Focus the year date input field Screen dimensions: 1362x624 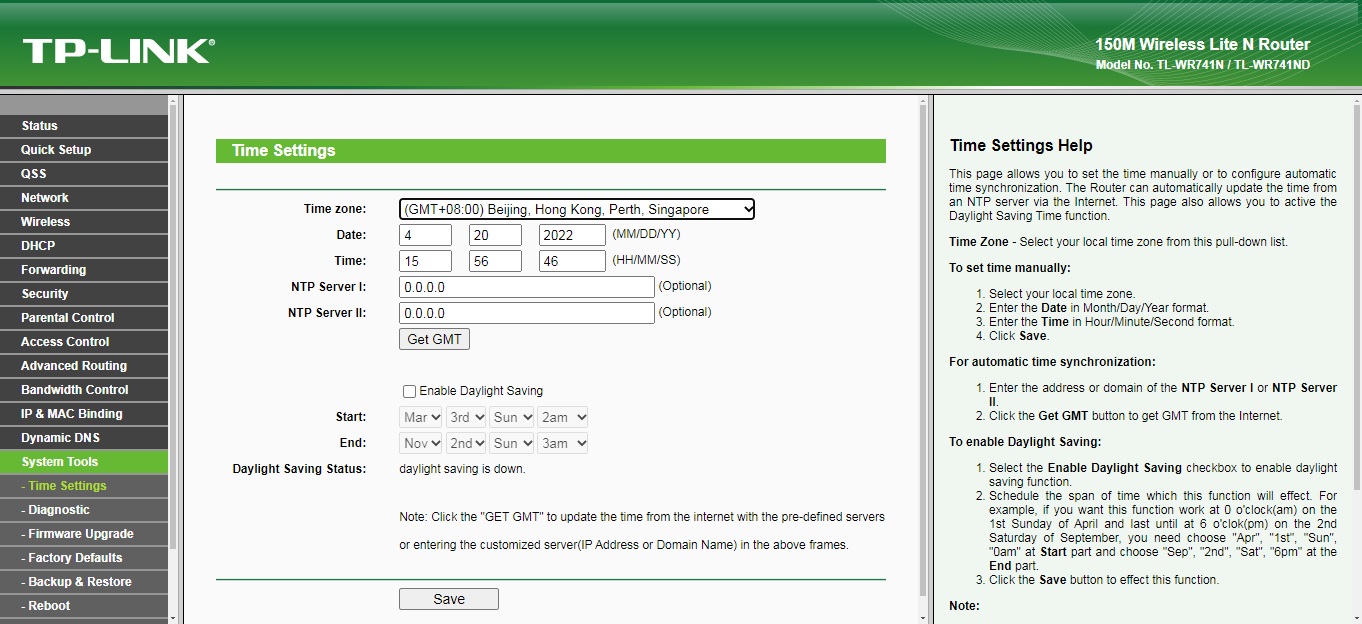click(x=571, y=235)
